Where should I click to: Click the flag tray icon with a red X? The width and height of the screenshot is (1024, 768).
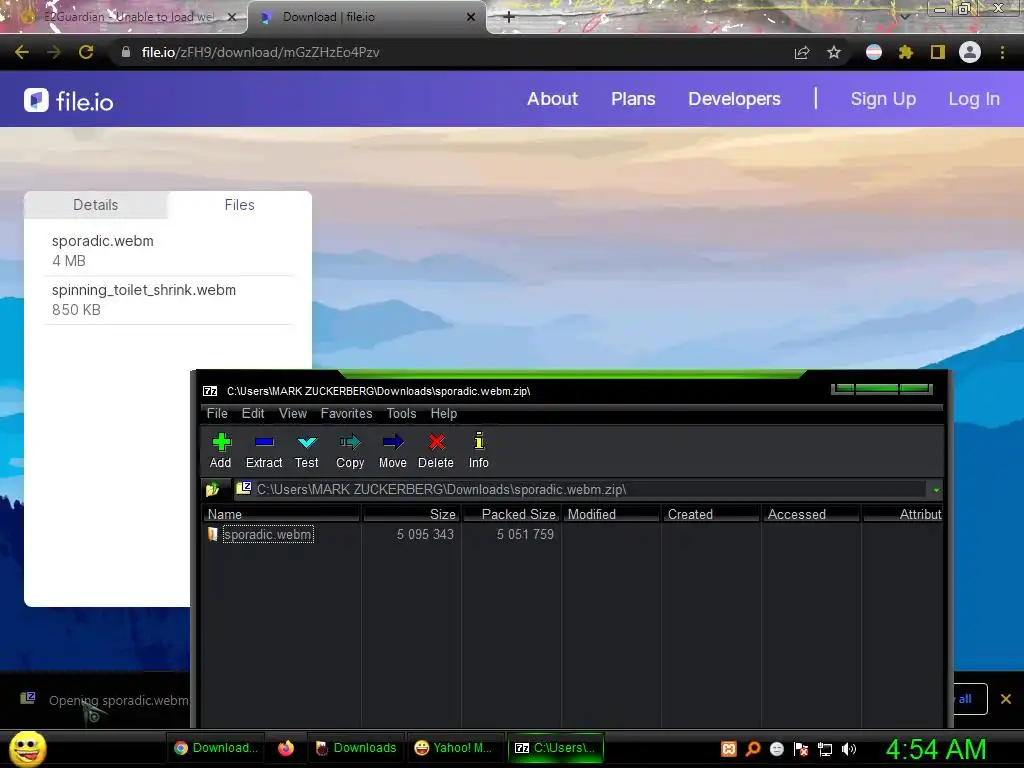pyautogui.click(x=801, y=749)
